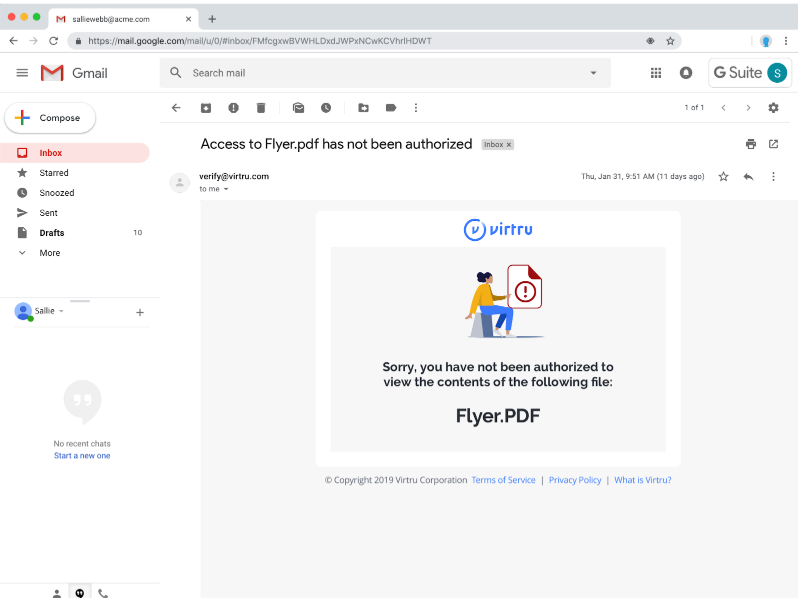Viewport: 798px width, 598px height.
Task: Star the email from verify@virtru.com
Action: (723, 177)
